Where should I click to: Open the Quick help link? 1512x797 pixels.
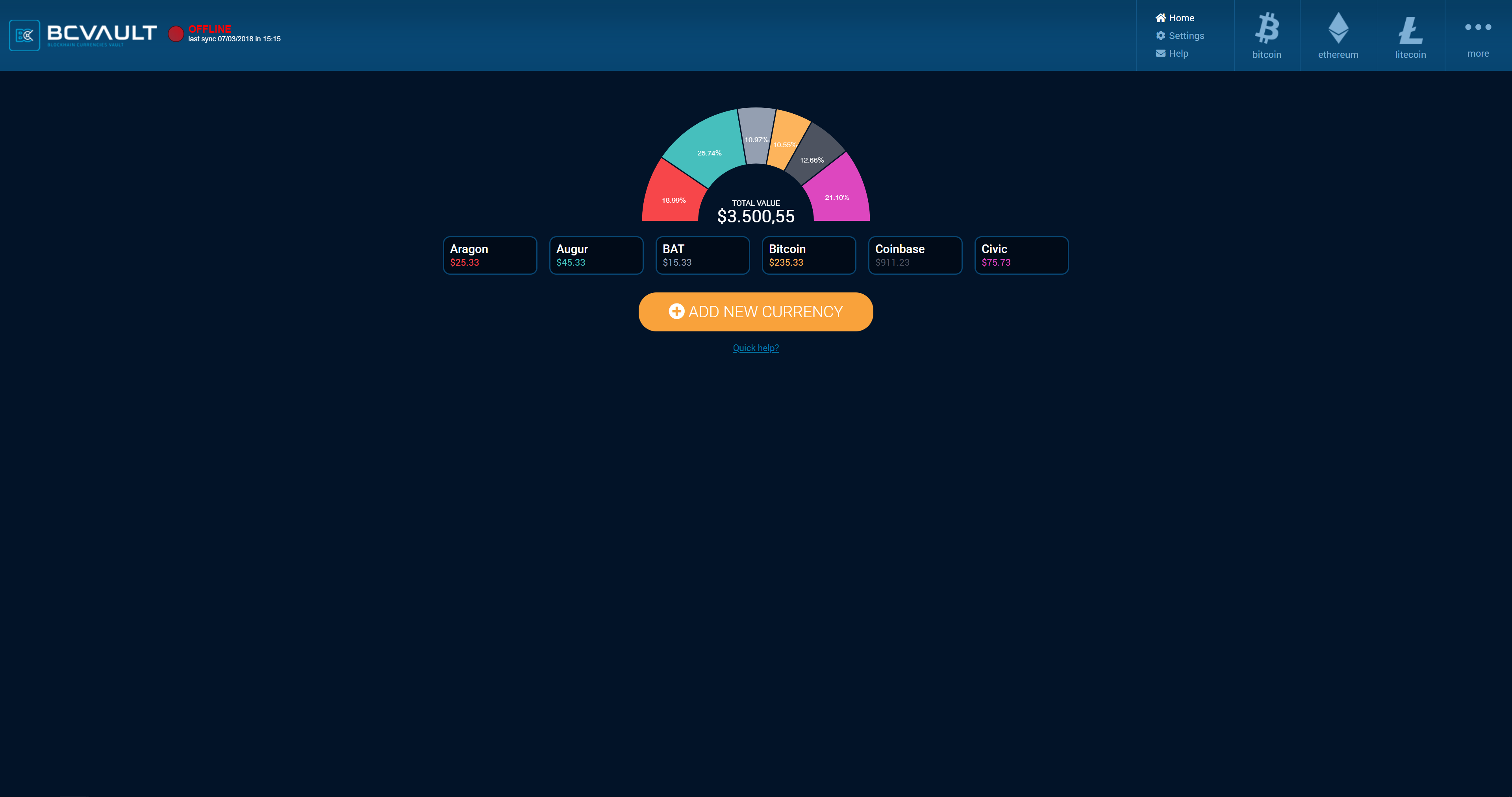click(x=756, y=348)
